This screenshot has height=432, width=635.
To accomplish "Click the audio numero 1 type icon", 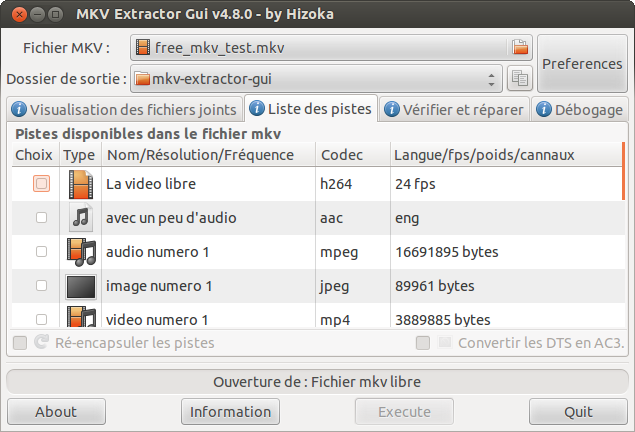I will [80, 252].
